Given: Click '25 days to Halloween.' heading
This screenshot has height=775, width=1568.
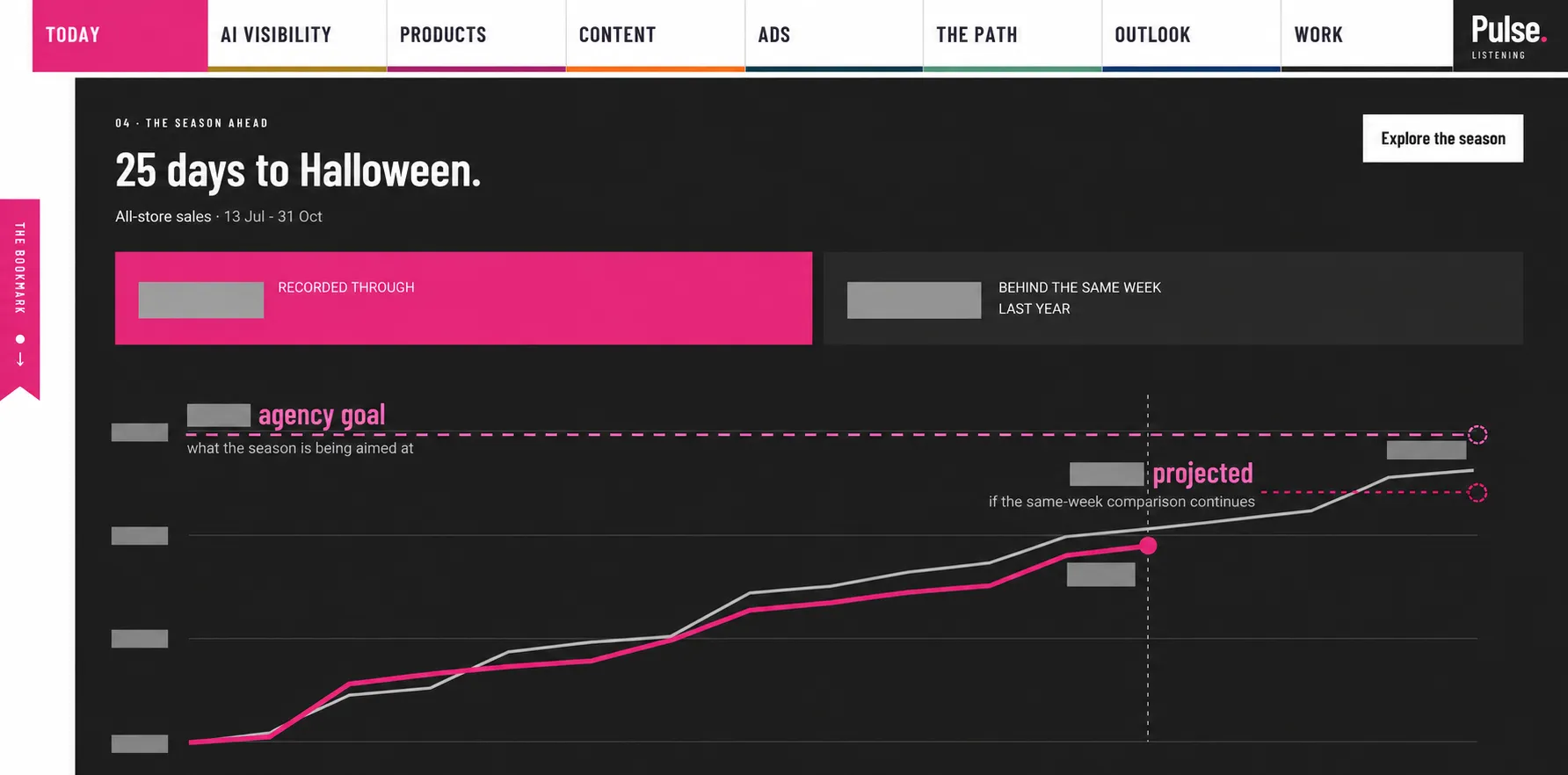Looking at the screenshot, I should coord(298,170).
